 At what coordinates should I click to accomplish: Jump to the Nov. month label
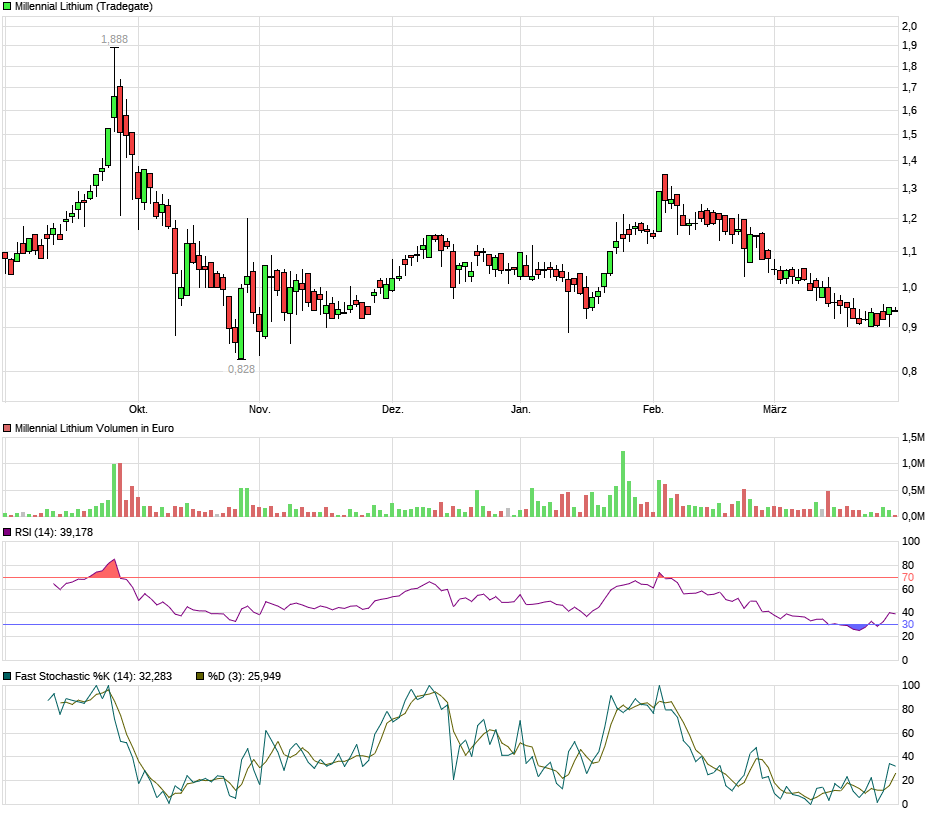click(x=259, y=409)
